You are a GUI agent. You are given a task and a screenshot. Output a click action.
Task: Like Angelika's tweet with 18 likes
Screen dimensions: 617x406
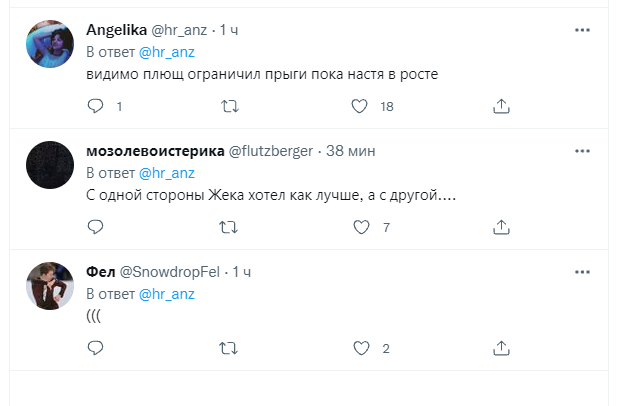(x=361, y=106)
